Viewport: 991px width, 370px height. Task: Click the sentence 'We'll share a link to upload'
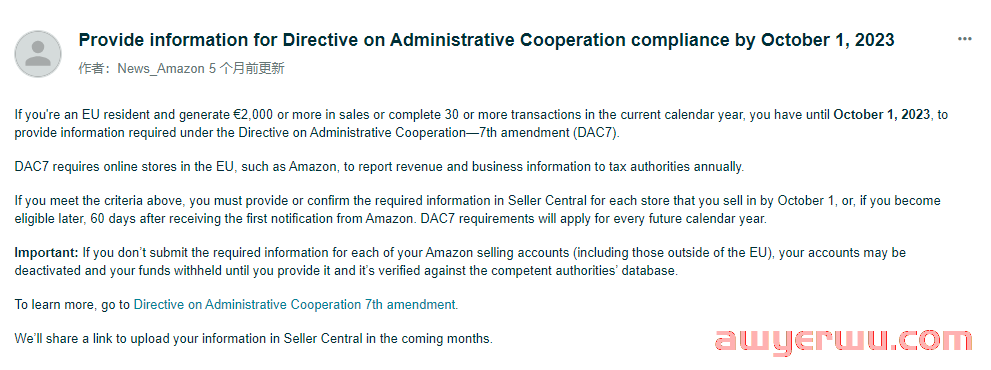coord(253,339)
